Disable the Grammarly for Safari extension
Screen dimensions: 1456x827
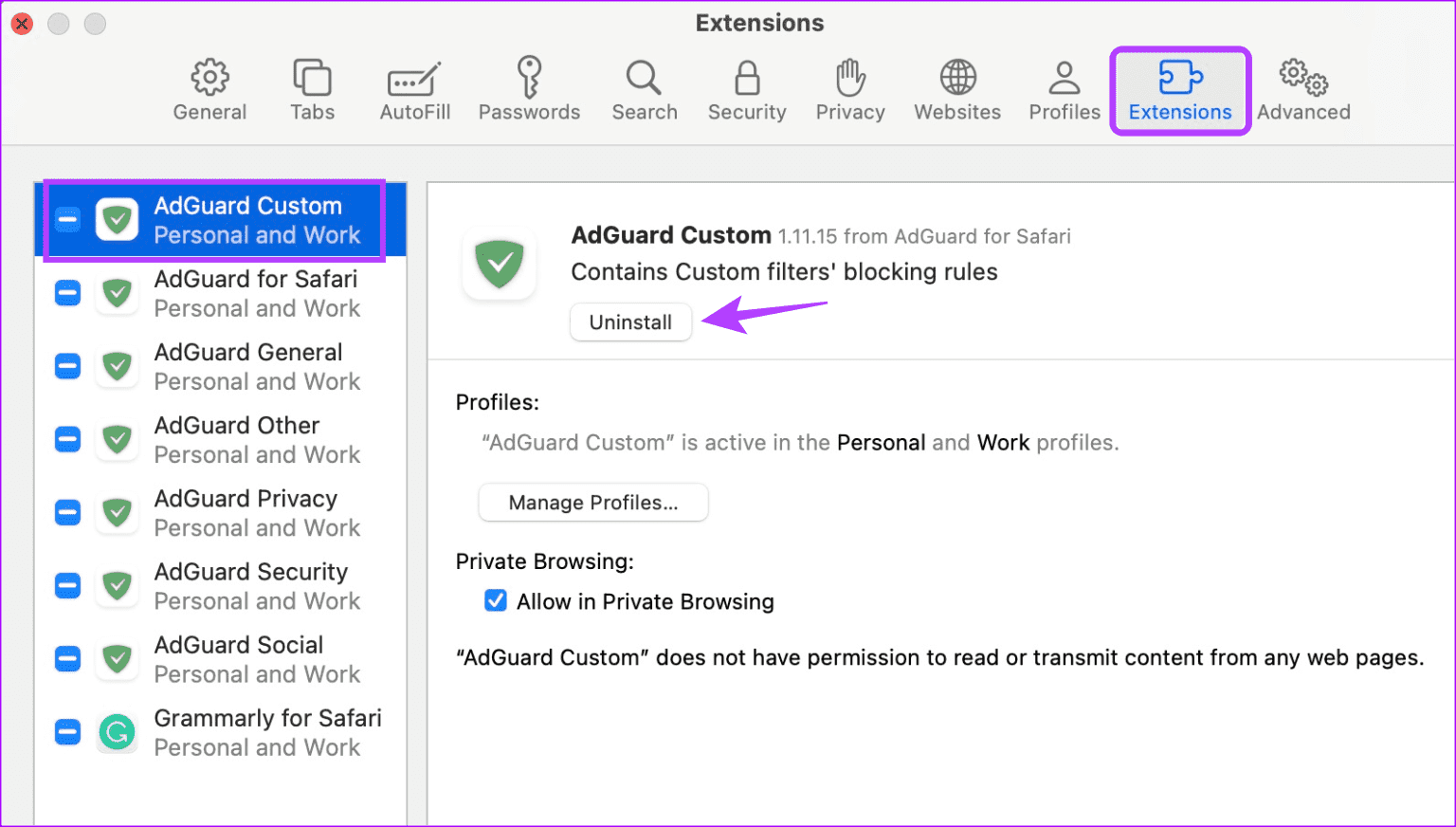tap(67, 731)
